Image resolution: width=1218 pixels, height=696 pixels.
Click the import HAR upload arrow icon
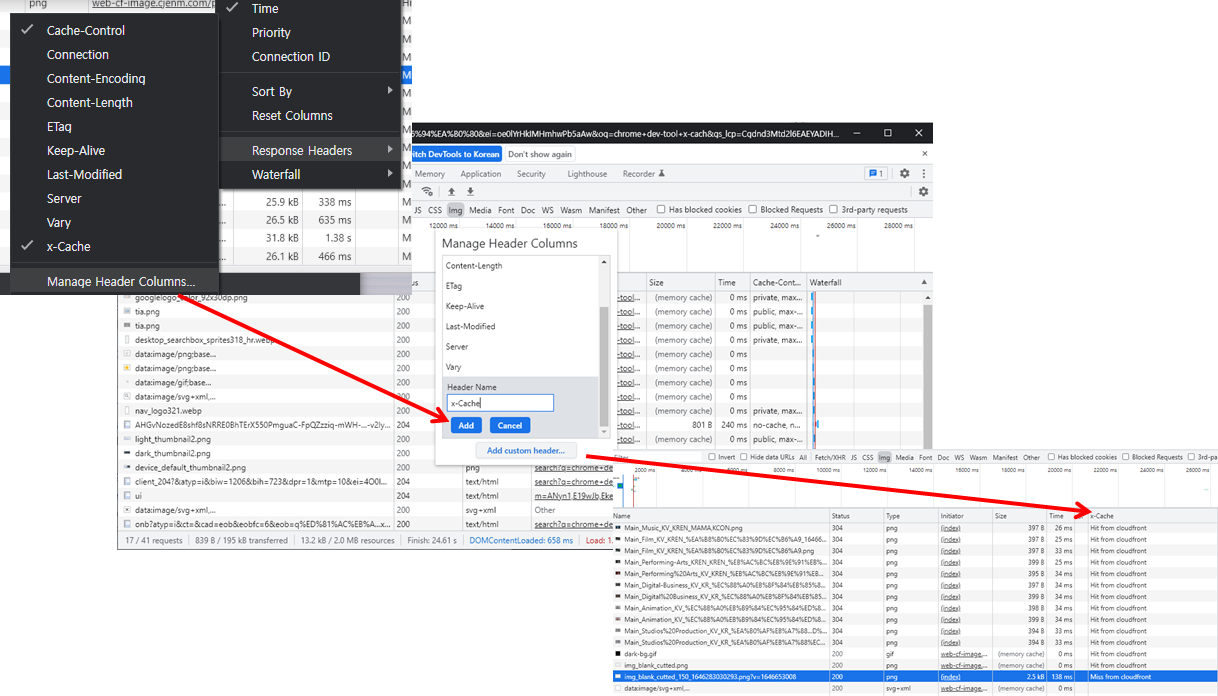451,192
